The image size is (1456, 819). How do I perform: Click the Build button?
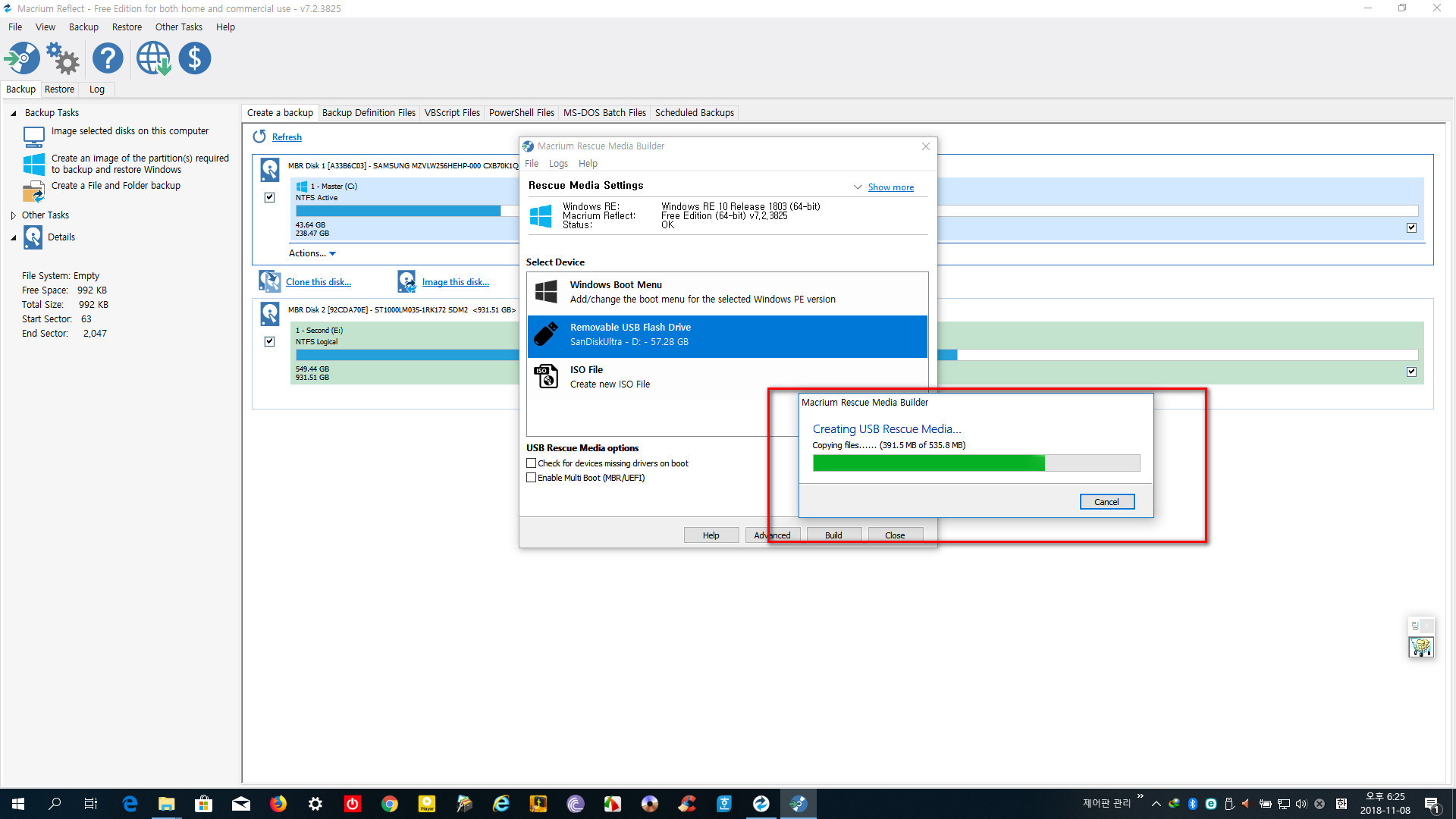(x=833, y=535)
